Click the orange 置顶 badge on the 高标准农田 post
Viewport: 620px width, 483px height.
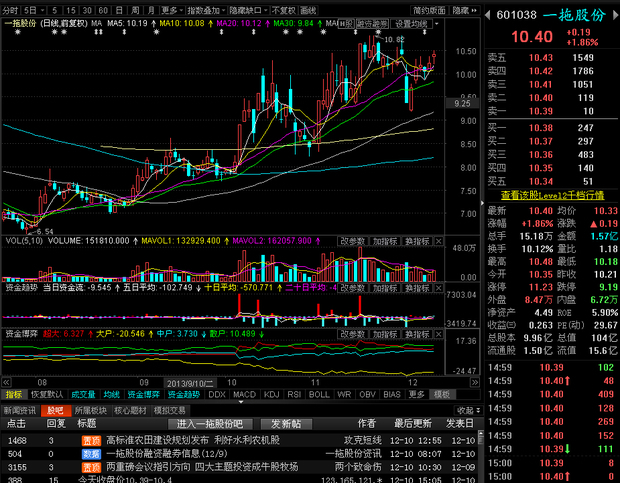pyautogui.click(x=91, y=440)
